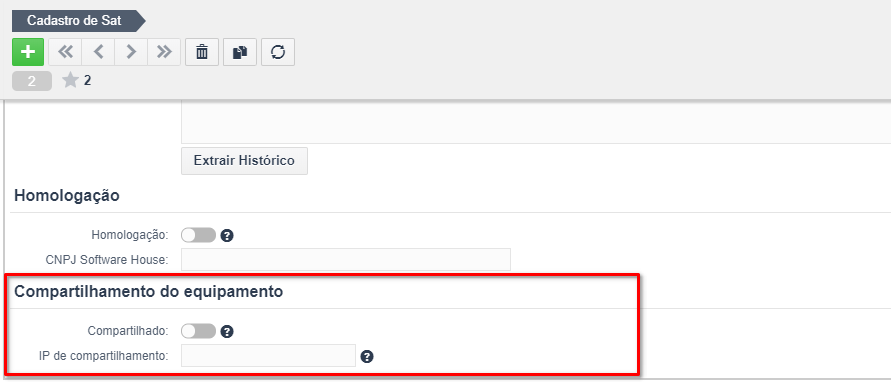Navigate to previous record arrow

(98, 52)
